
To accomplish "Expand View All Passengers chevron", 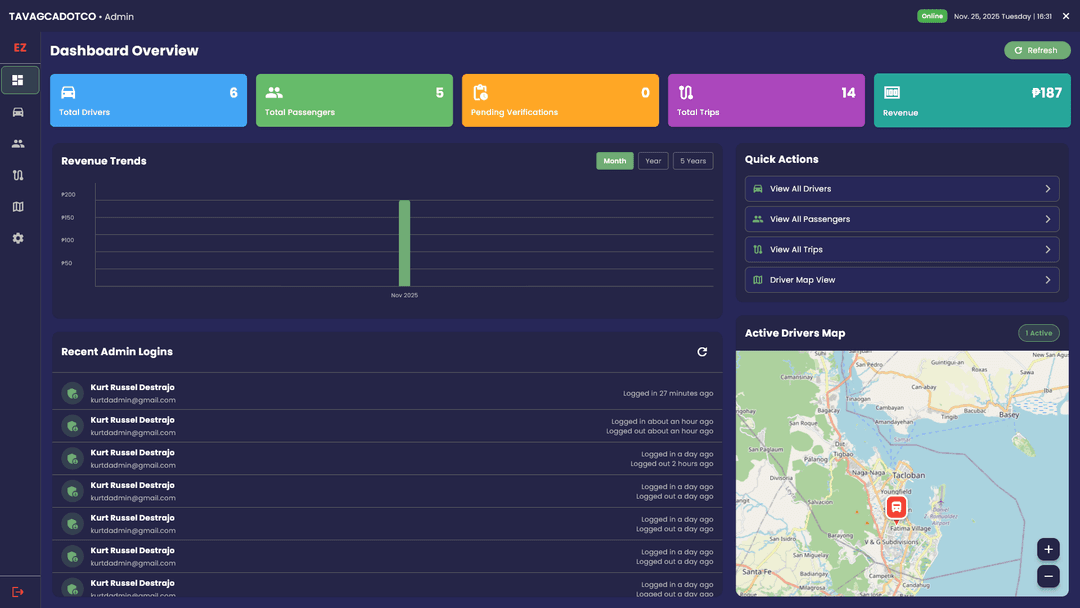I will 1048,219.
